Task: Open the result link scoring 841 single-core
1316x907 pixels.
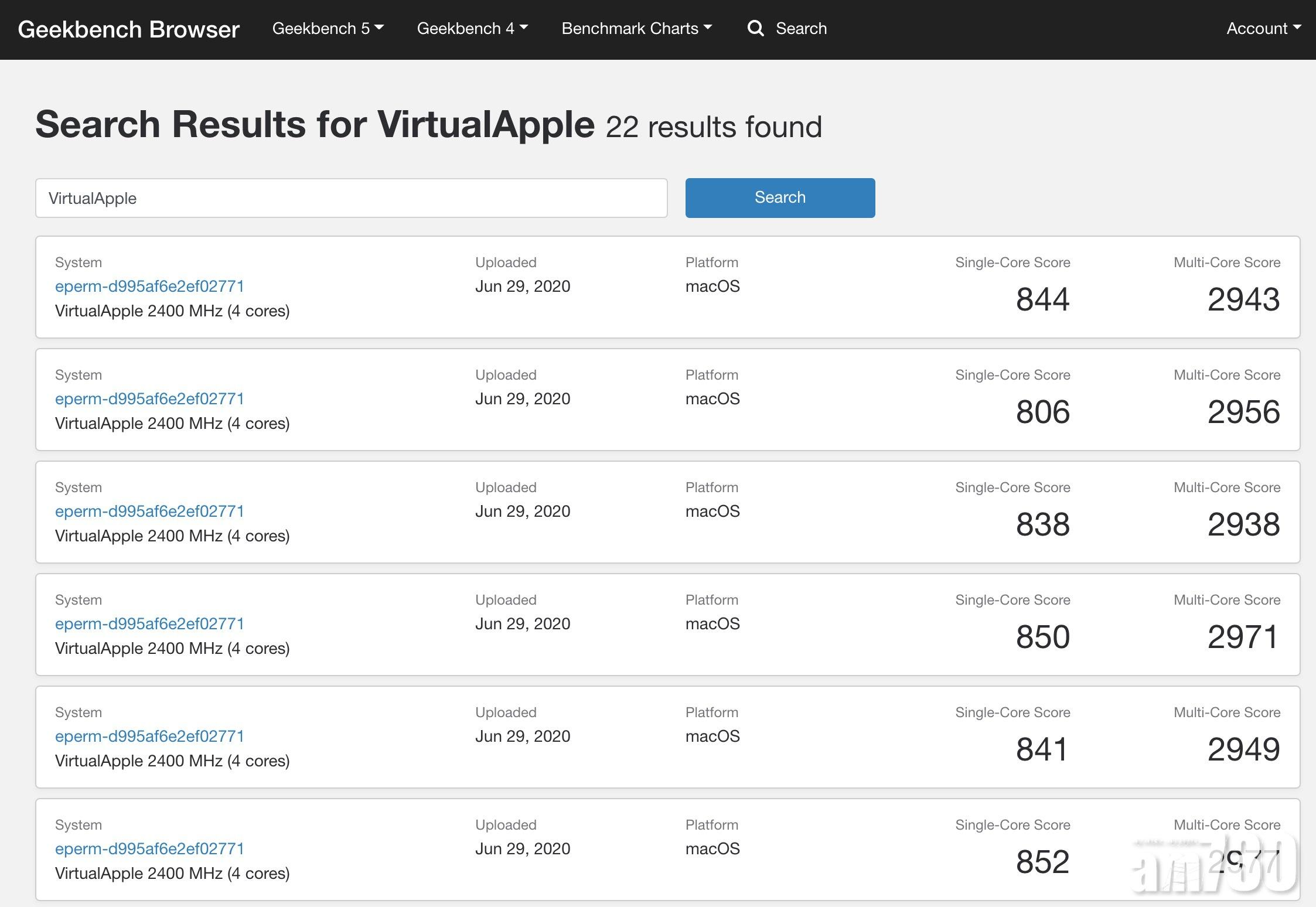Action: [x=149, y=736]
